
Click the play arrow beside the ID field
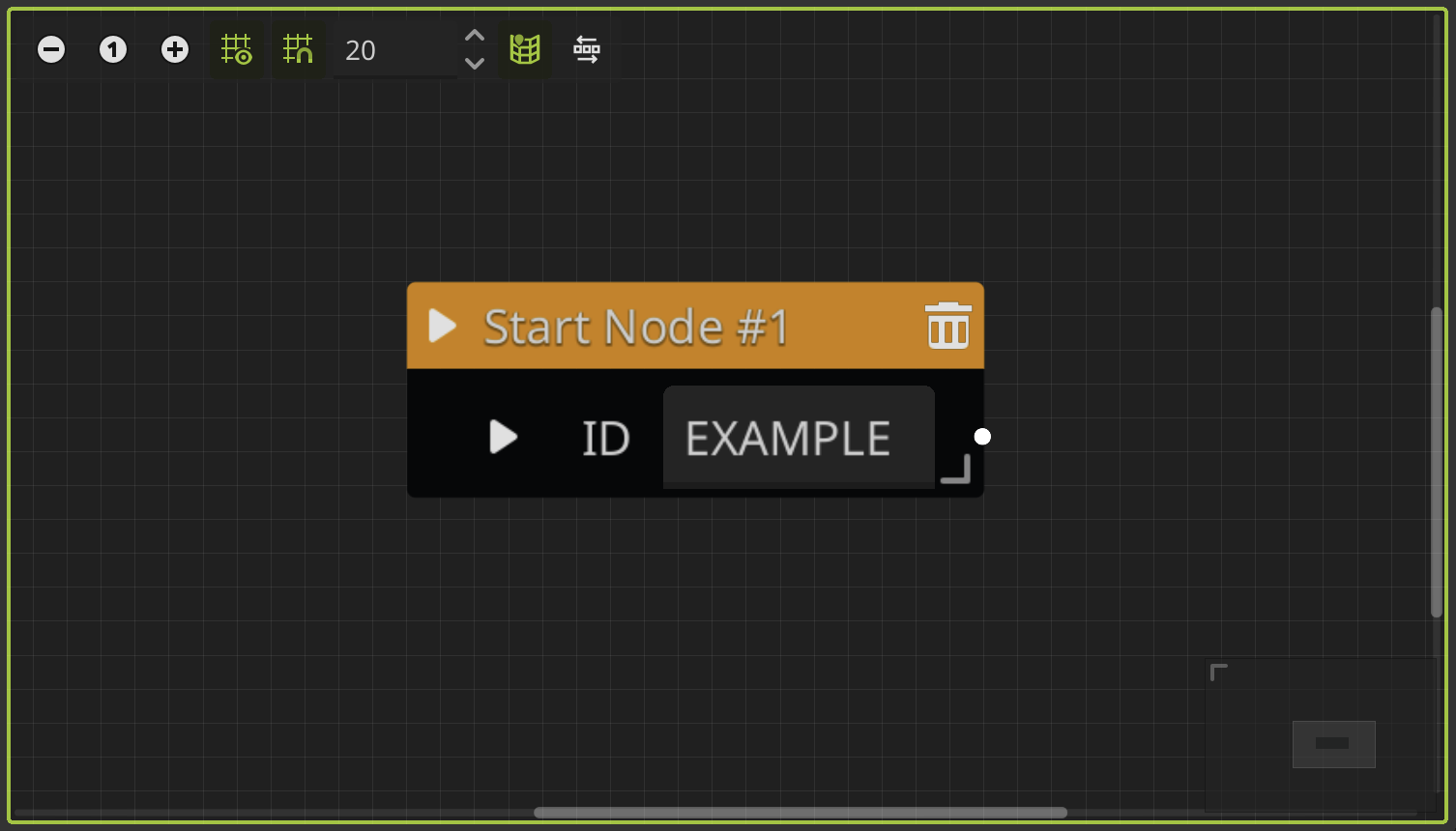pos(503,437)
